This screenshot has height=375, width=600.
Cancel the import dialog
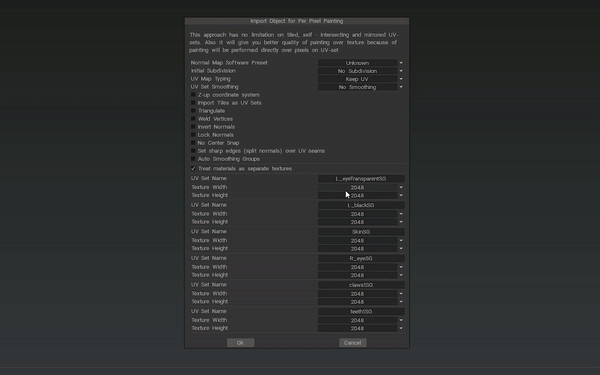[x=352, y=343]
